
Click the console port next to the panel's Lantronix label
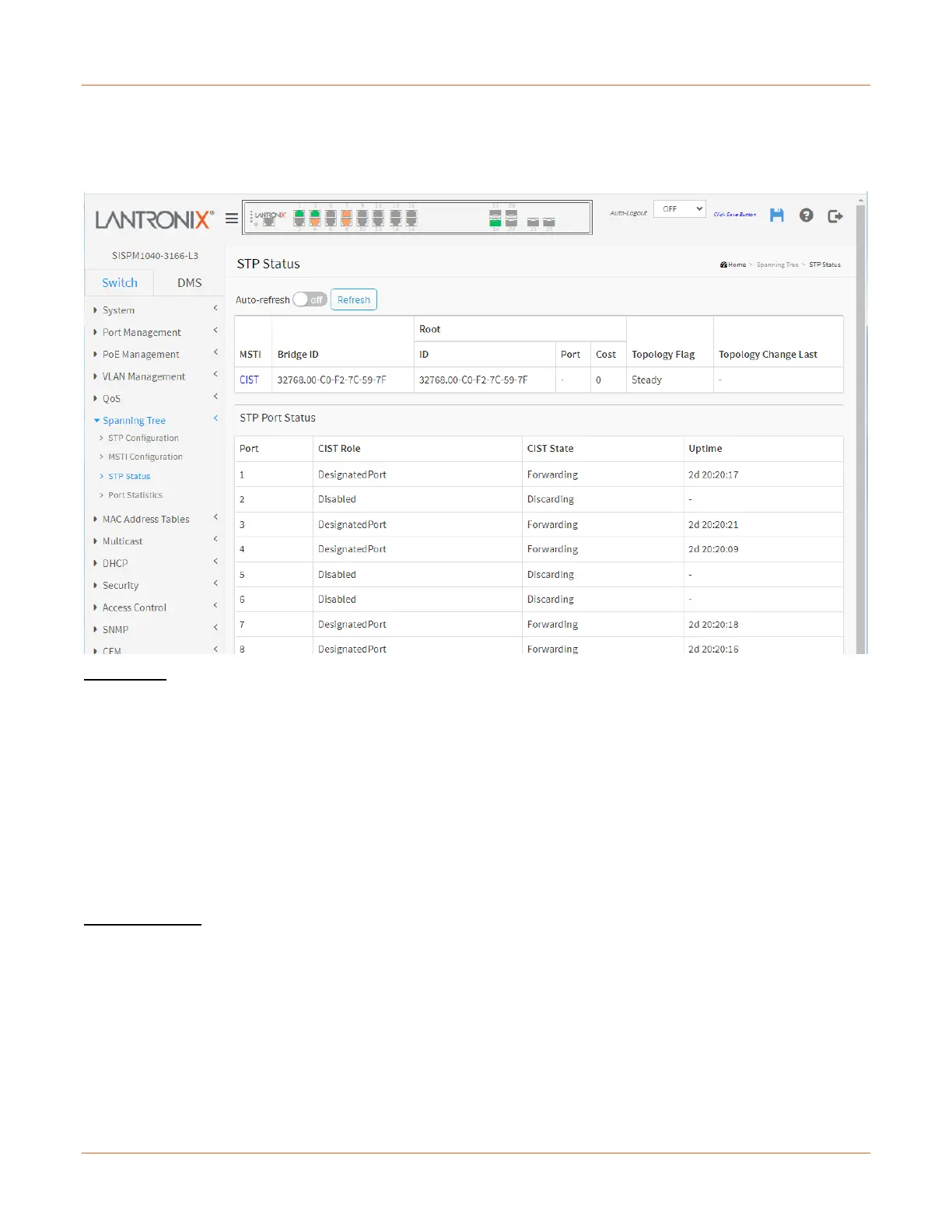[x=269, y=222]
